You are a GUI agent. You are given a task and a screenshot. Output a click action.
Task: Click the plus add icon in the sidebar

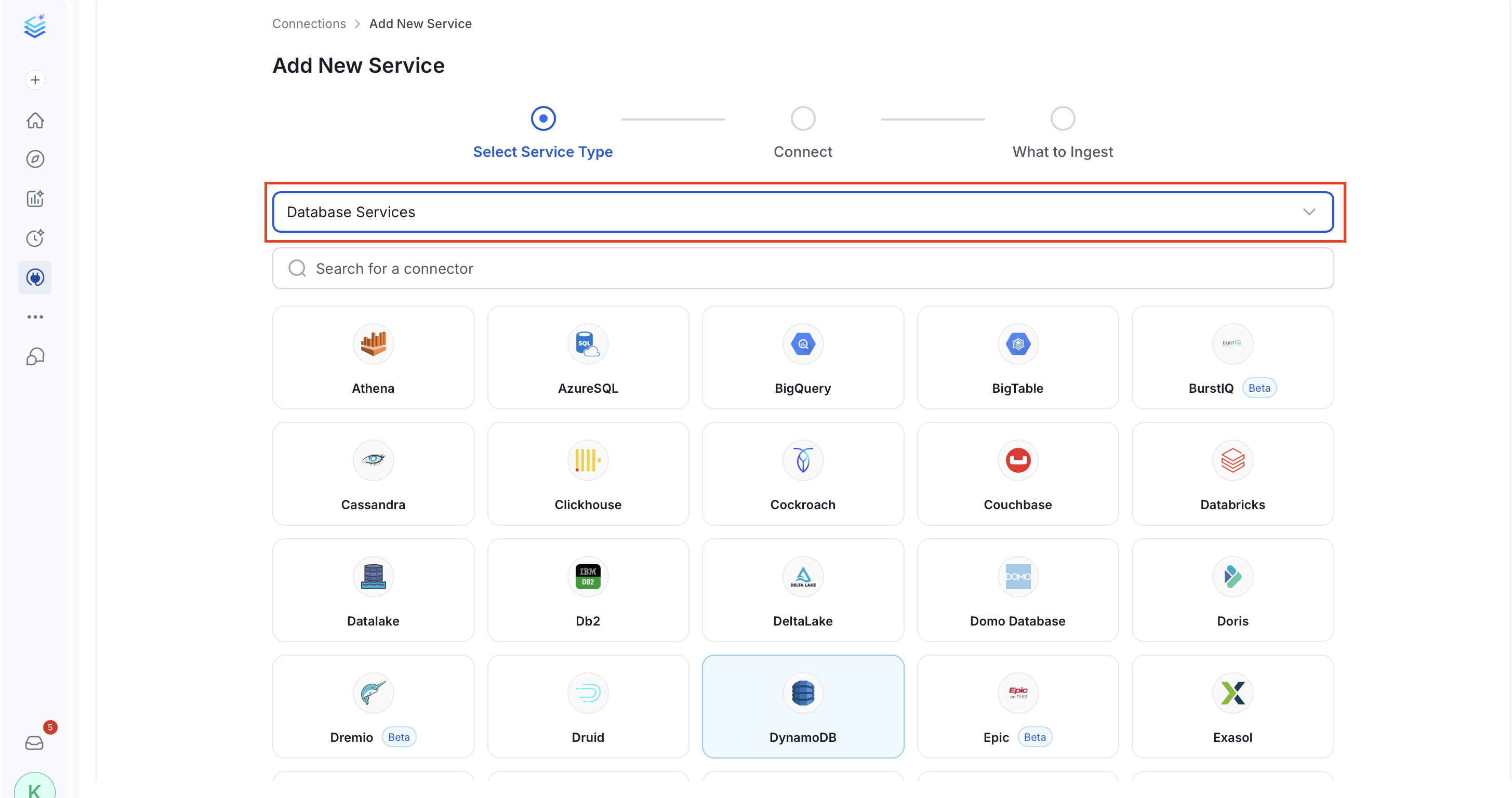tap(35, 80)
